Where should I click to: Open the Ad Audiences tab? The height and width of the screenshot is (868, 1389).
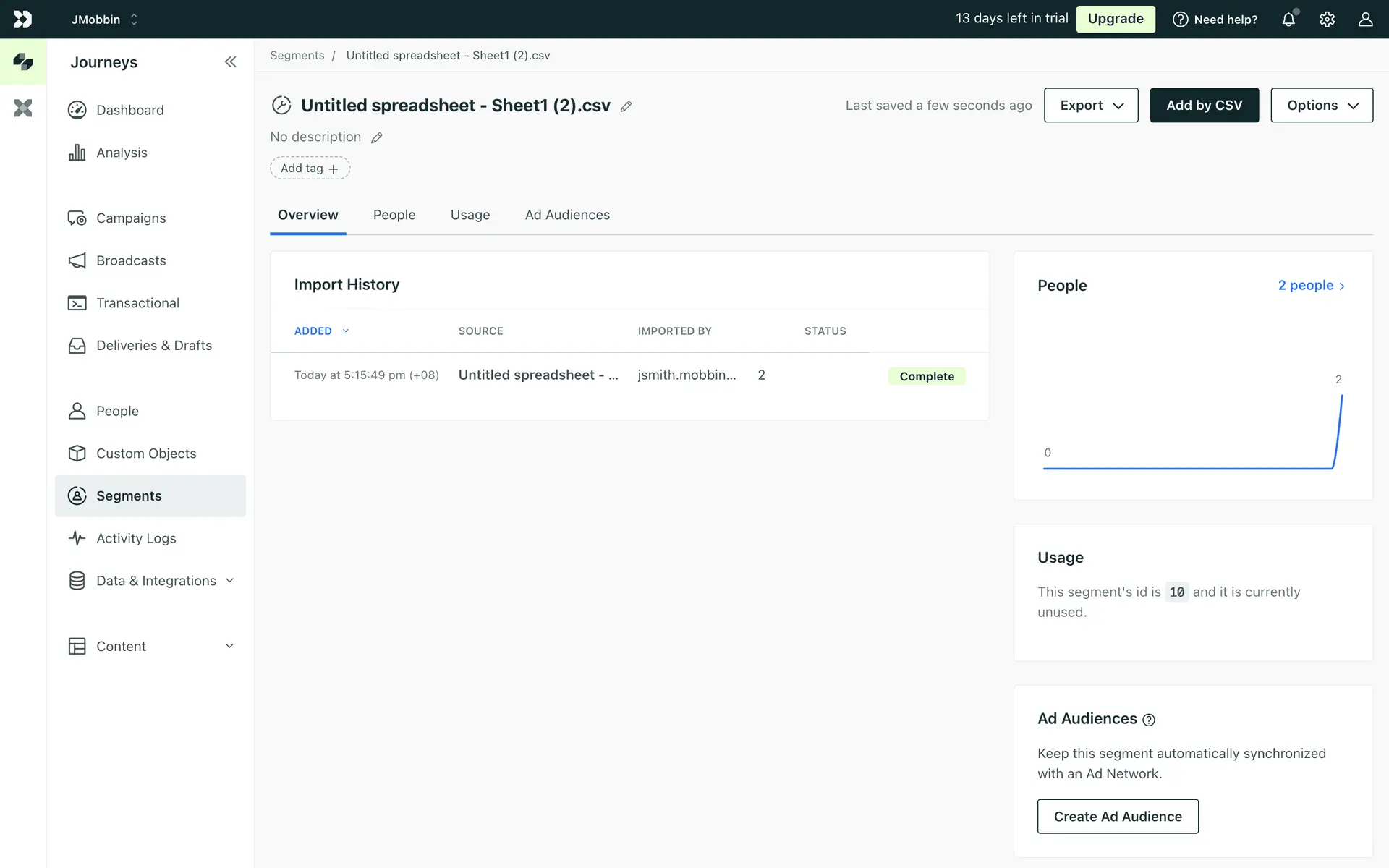coord(567,215)
